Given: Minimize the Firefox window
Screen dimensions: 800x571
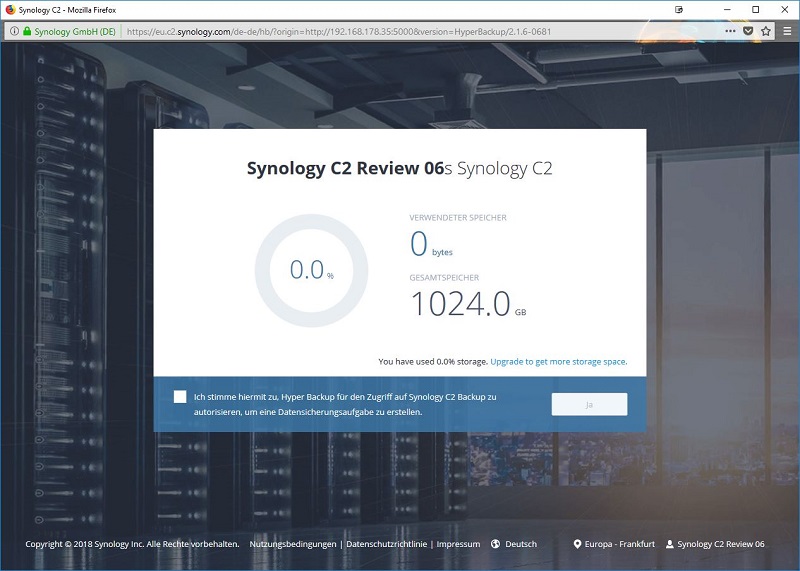Looking at the screenshot, I should 727,10.
